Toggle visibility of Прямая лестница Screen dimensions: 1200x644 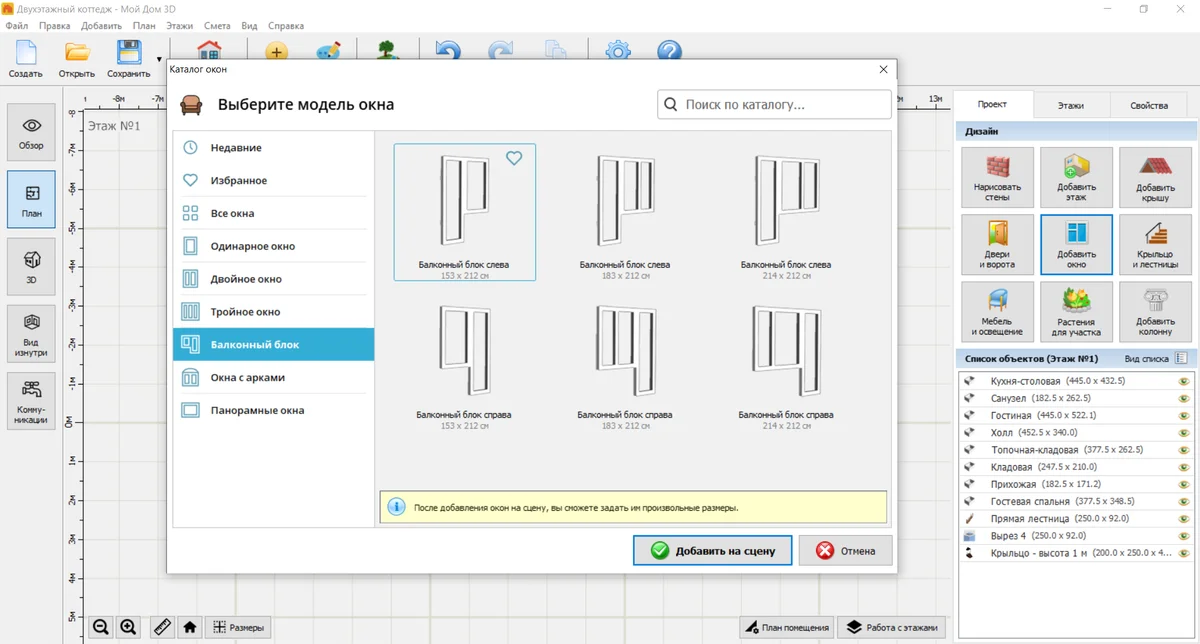(x=1183, y=519)
